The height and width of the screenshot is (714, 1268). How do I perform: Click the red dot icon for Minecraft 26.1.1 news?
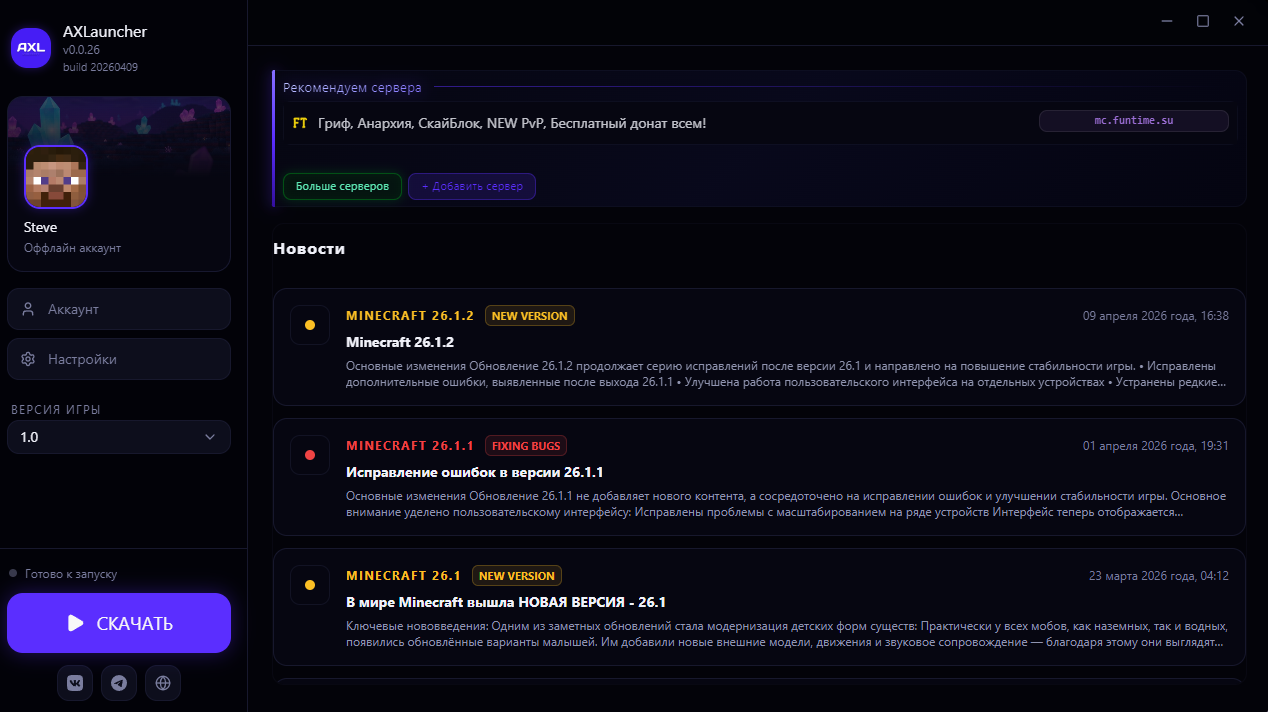pos(310,455)
